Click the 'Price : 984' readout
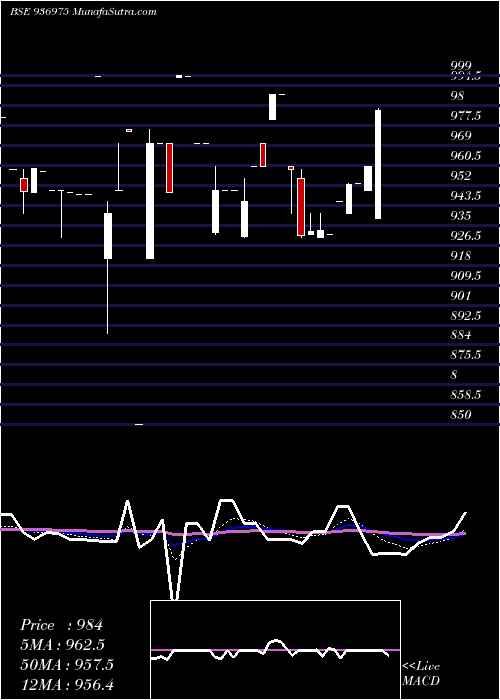 62,625
